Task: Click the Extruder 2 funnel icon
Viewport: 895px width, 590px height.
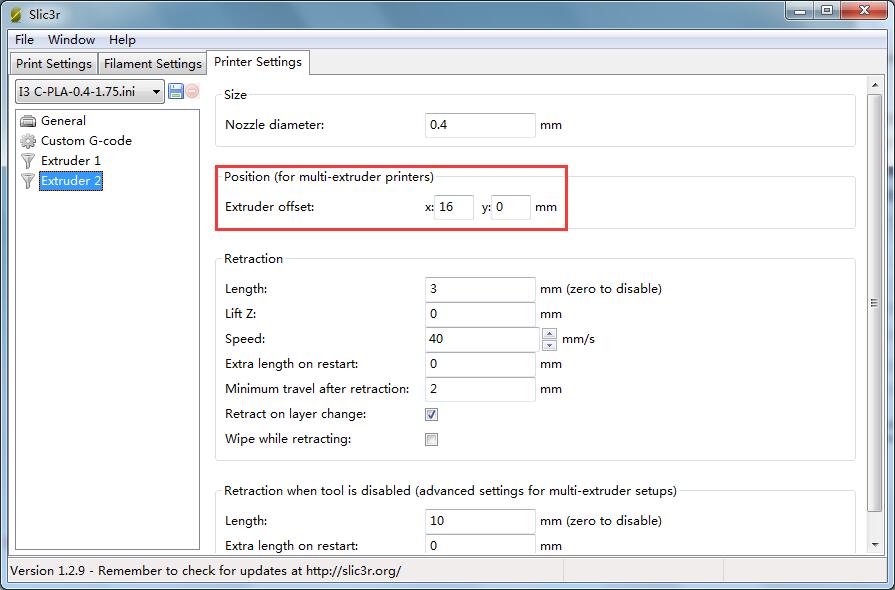Action: [28, 181]
